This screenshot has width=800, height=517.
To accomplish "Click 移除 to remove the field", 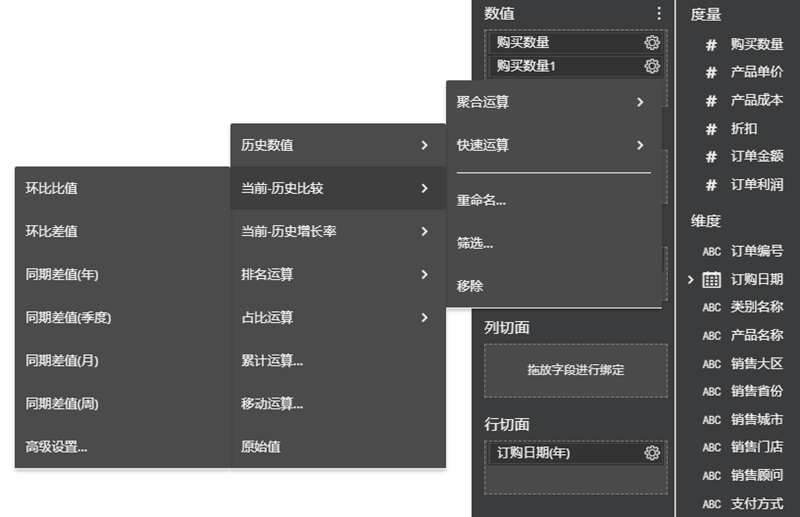I will pyautogui.click(x=470, y=286).
